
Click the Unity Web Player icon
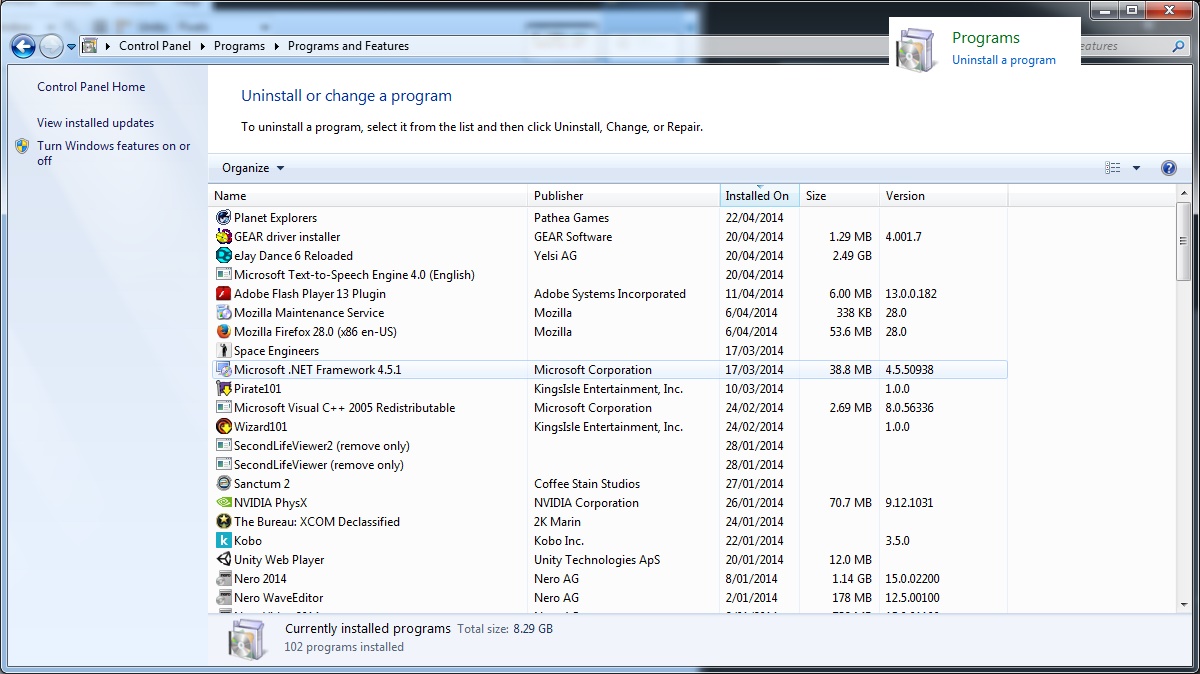(x=224, y=560)
